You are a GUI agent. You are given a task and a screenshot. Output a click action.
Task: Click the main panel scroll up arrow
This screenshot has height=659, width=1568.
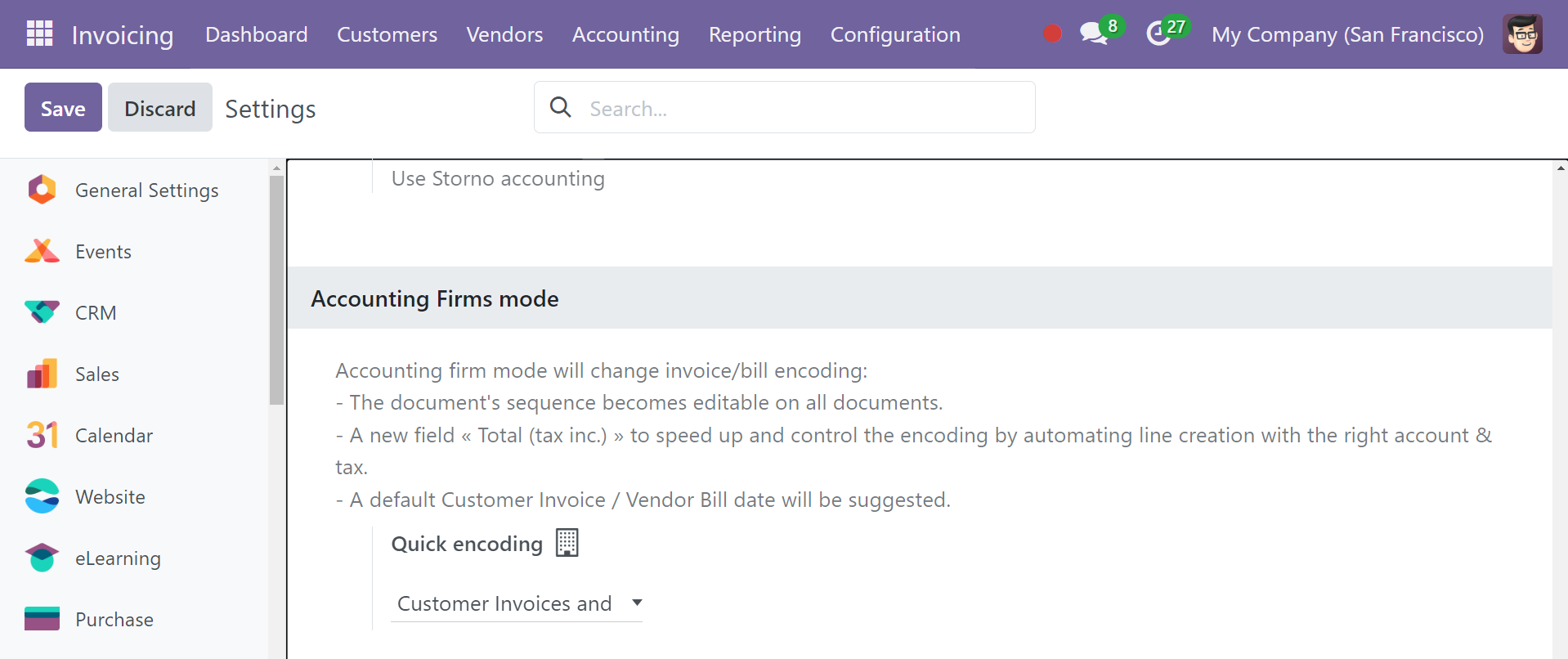pos(1561,168)
